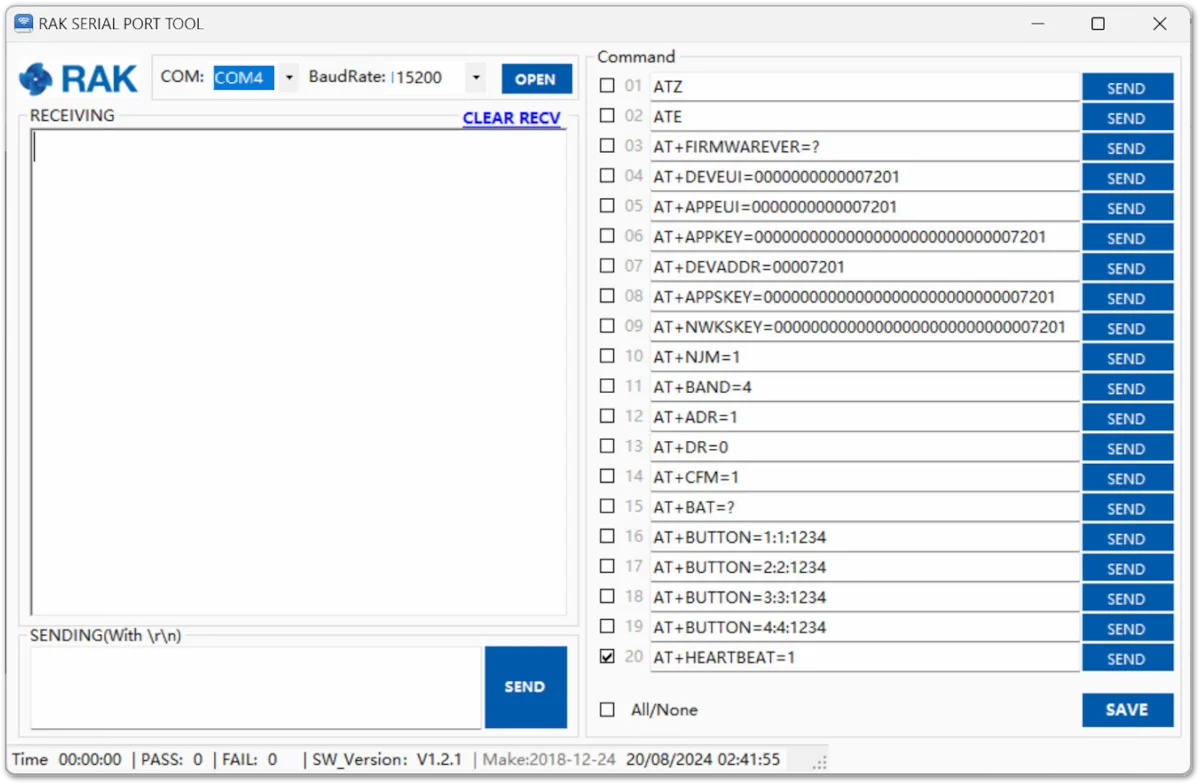The height and width of the screenshot is (784, 1200).
Task: Click the date time 20/08/2024 02:41:55
Action: tap(703, 760)
